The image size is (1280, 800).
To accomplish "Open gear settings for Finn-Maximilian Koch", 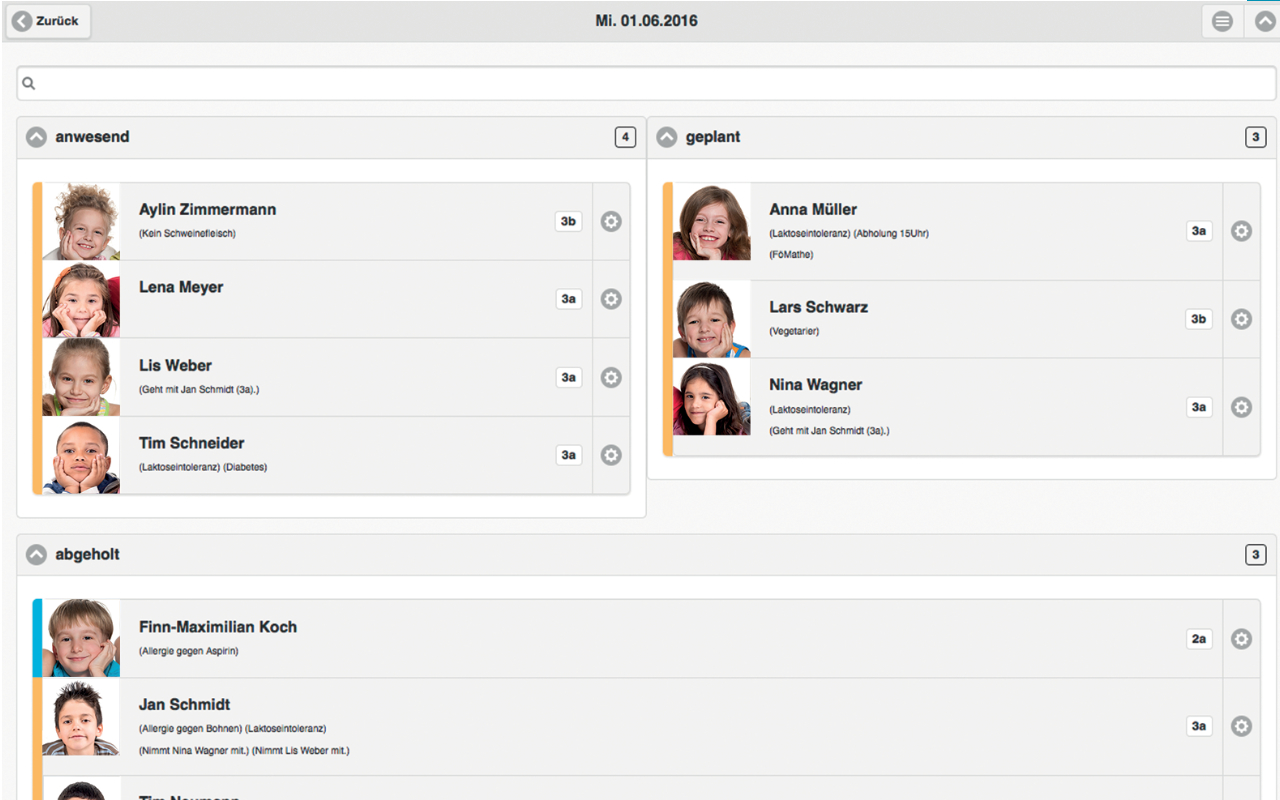I will 1241,639.
